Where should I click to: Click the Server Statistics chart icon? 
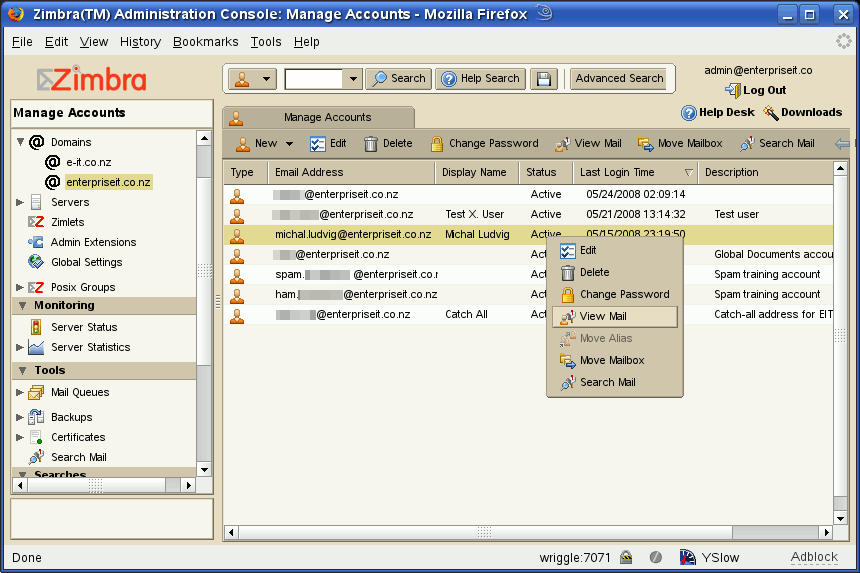(36, 348)
